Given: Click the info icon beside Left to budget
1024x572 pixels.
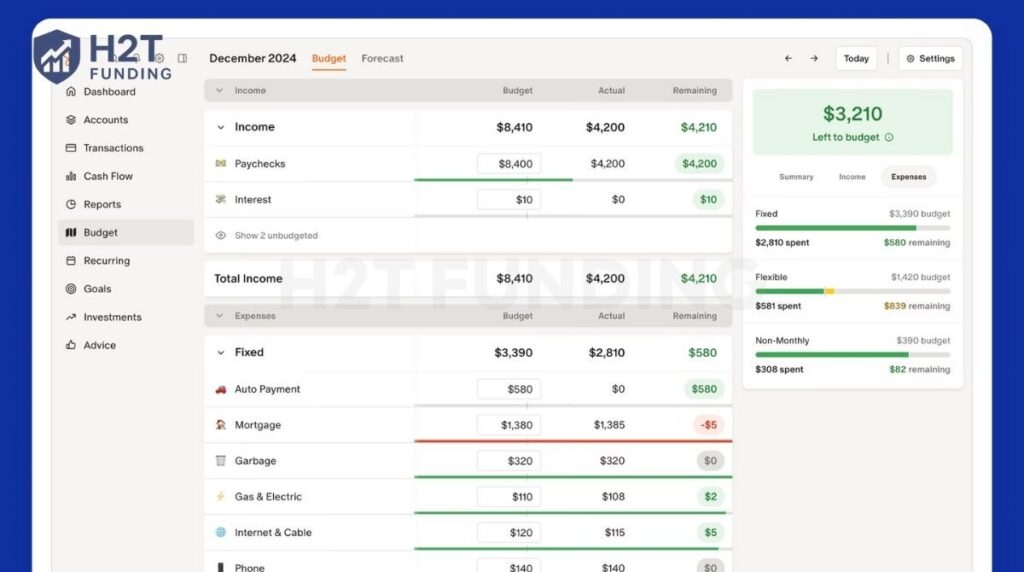Looking at the screenshot, I should 889,138.
